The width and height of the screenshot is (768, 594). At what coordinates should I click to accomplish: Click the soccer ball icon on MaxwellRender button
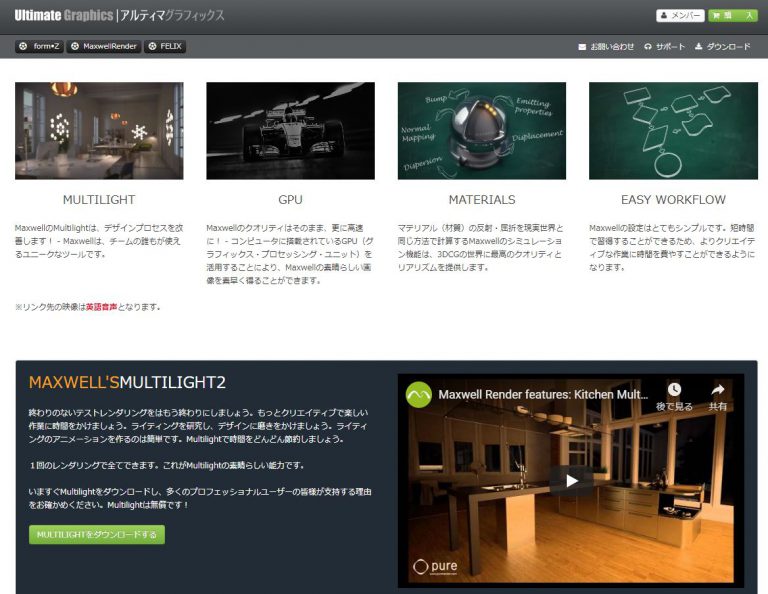[x=74, y=46]
